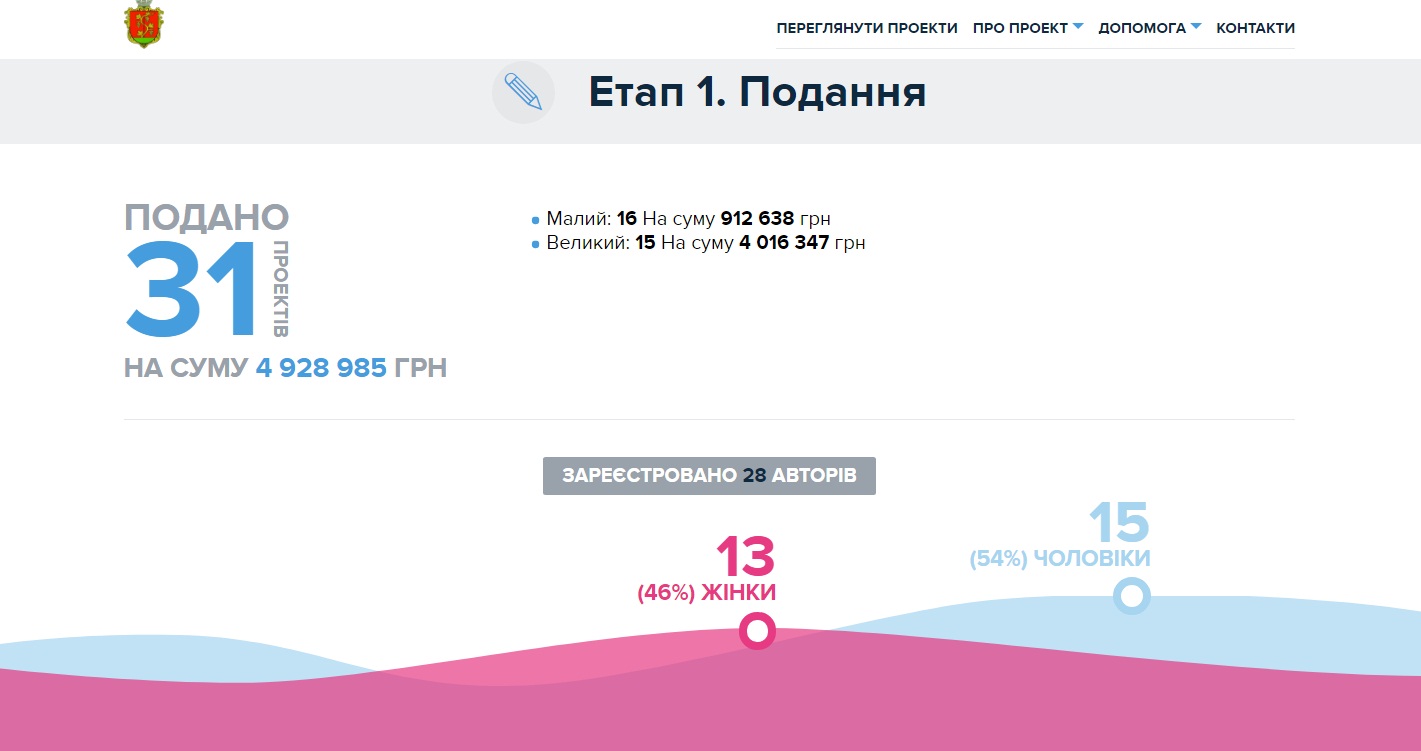Click the blue bullet next to Малий
Image resolution: width=1421 pixels, height=751 pixels.
click(x=536, y=220)
